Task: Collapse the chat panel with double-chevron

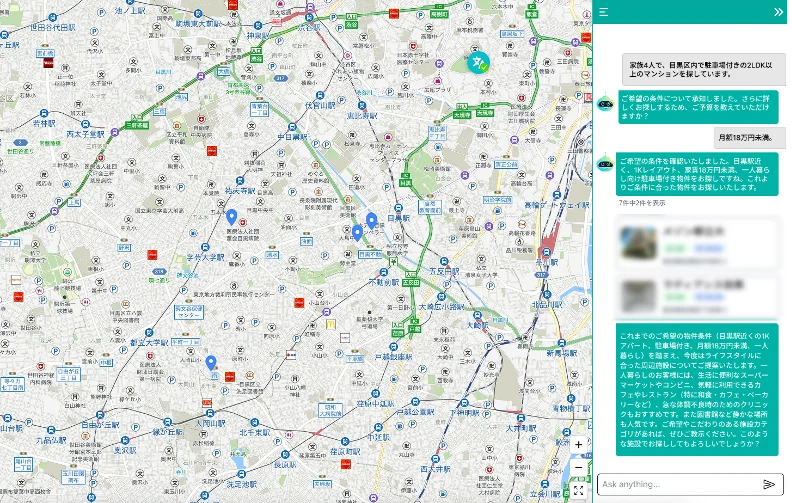Action: pos(778,12)
